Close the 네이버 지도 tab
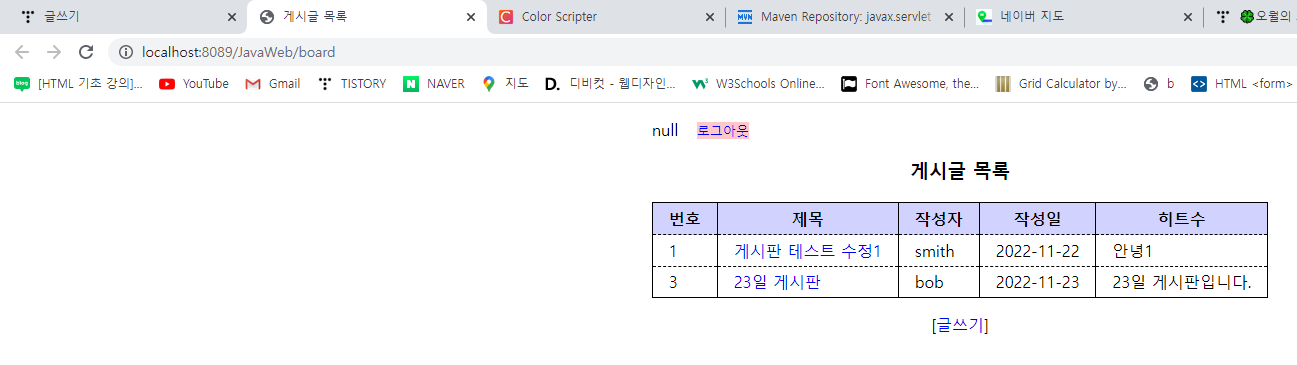The height and width of the screenshot is (365, 1297). 1188,17
